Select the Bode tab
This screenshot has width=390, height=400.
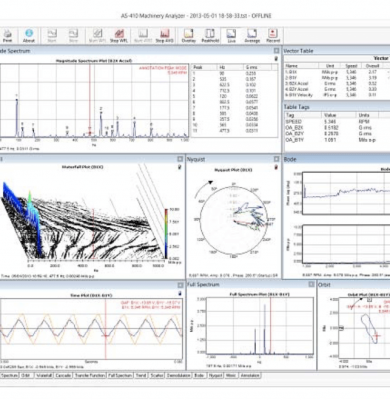click(x=199, y=375)
